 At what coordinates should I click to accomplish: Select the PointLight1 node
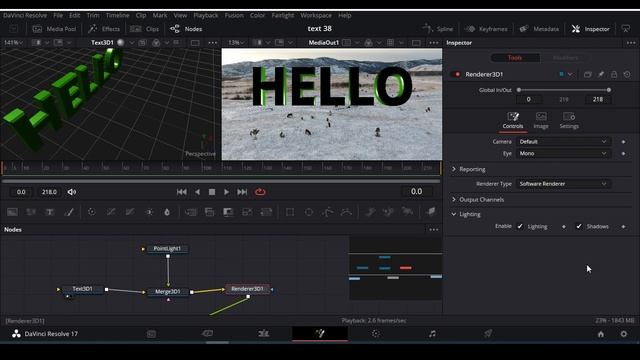[x=167, y=249]
